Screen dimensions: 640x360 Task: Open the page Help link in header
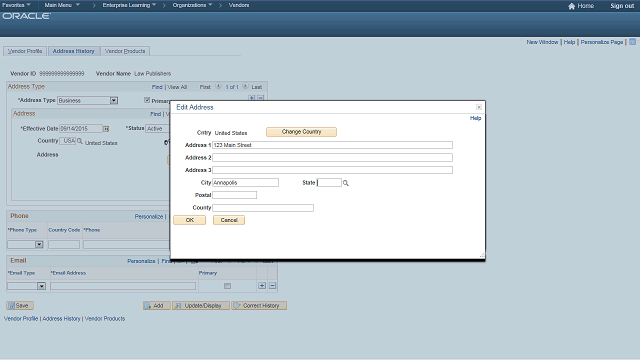(569, 42)
